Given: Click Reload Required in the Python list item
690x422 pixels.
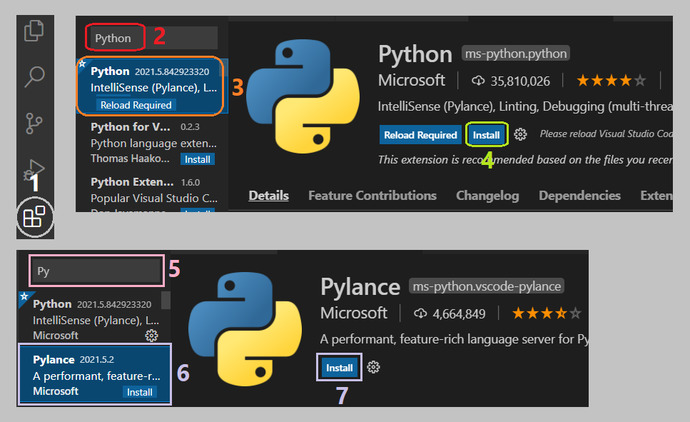Looking at the screenshot, I should click(x=136, y=105).
